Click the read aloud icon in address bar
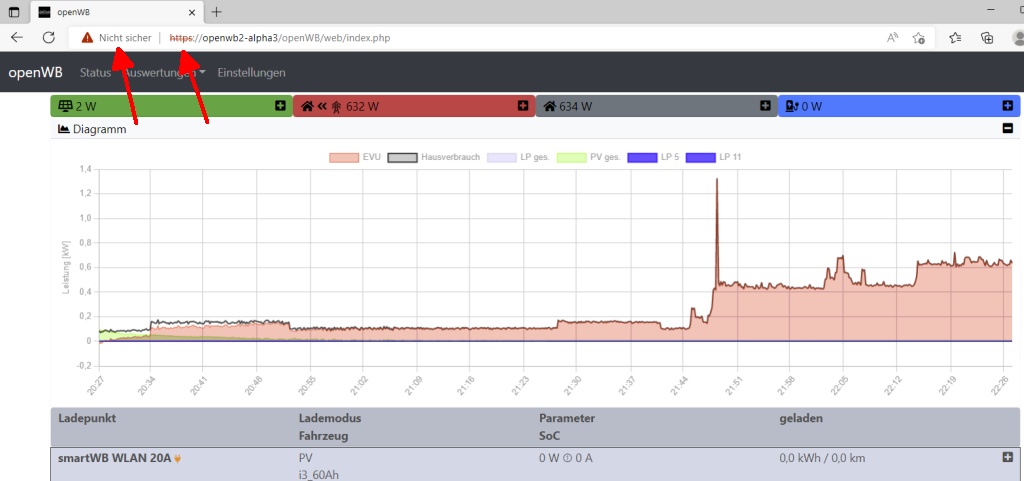Image resolution: width=1024 pixels, height=481 pixels. [892, 38]
